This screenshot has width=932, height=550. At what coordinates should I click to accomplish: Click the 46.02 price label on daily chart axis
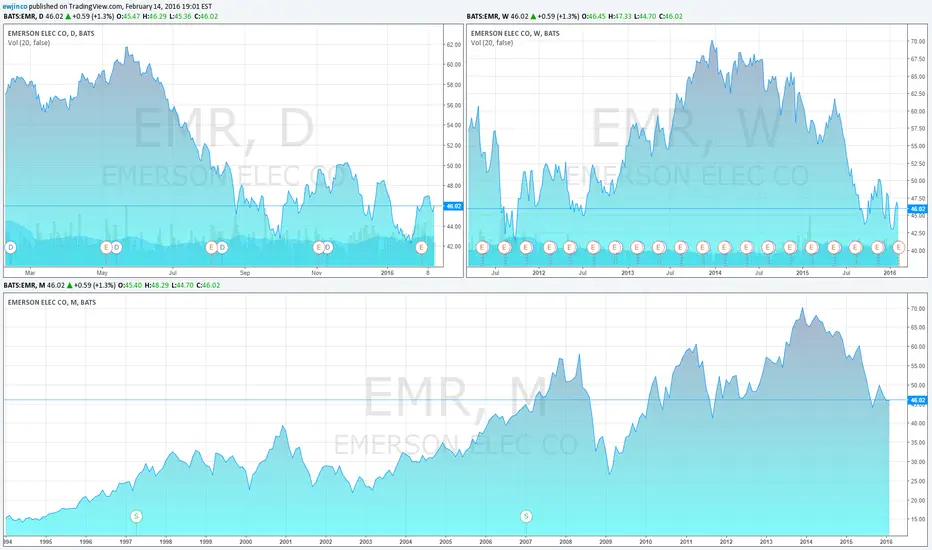click(453, 206)
